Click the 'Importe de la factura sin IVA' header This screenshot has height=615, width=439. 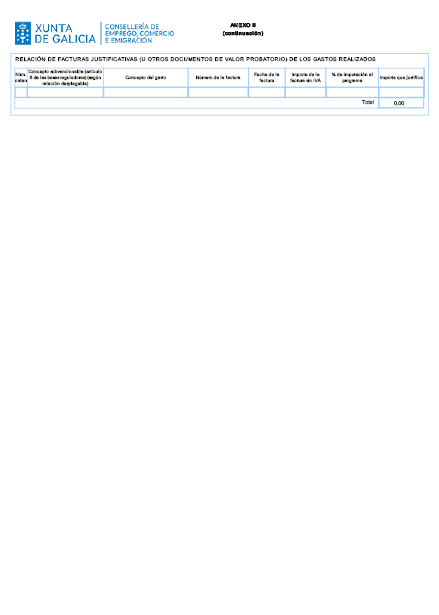tap(306, 78)
